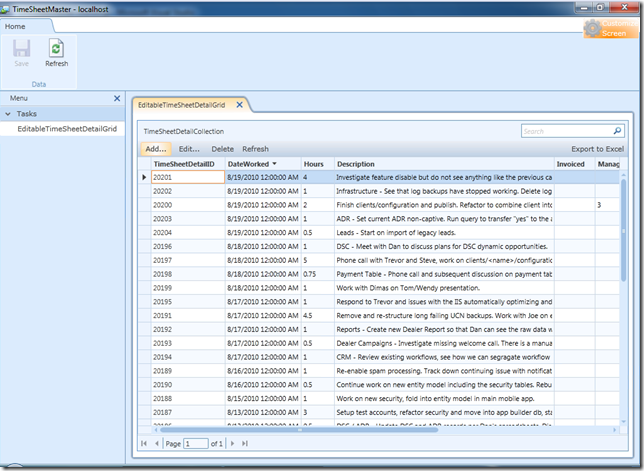This screenshot has width=644, height=471.
Task: Select cell with ID 20196
Action: 188,246
